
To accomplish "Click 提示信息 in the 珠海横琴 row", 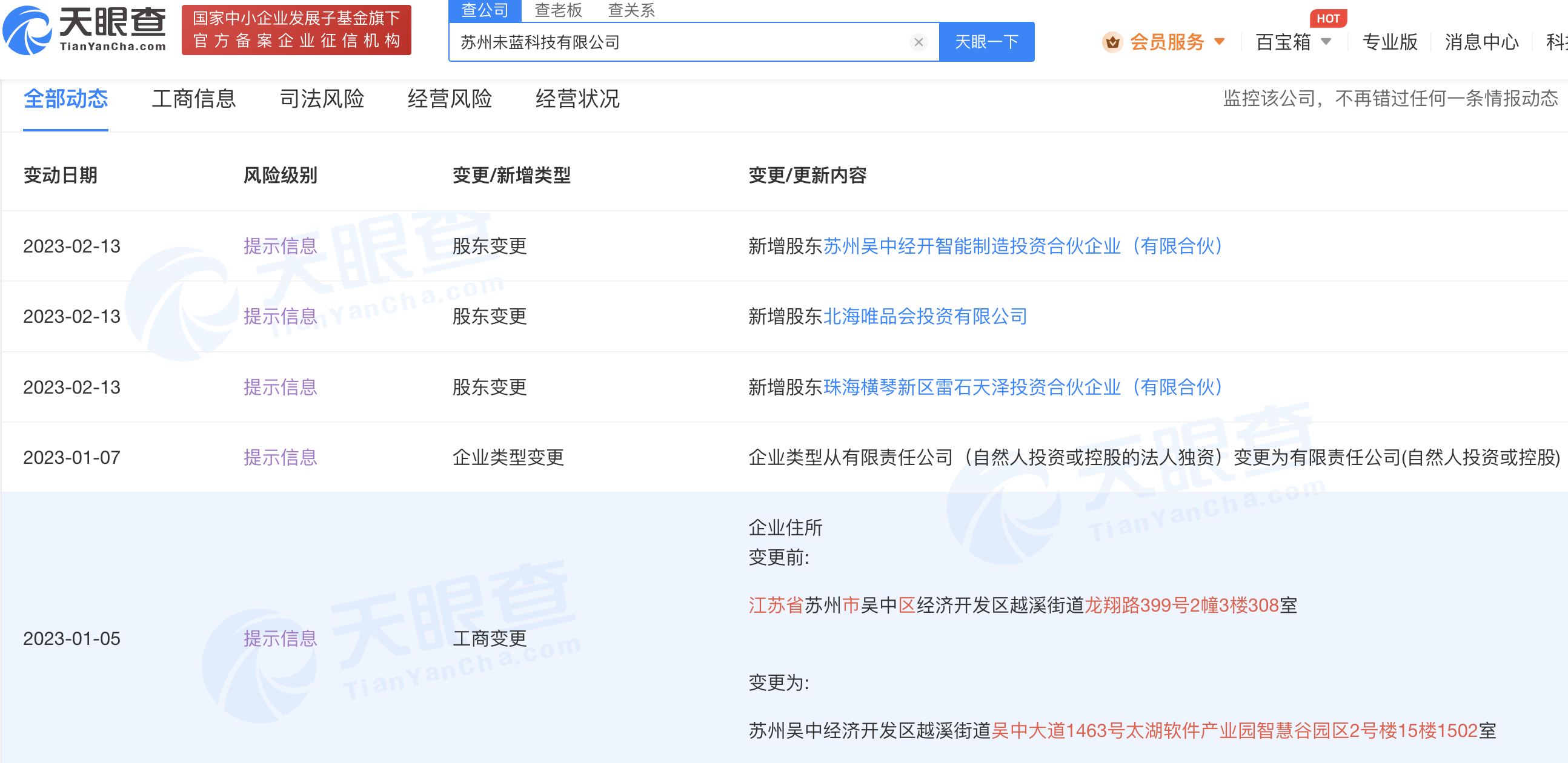I will (280, 387).
